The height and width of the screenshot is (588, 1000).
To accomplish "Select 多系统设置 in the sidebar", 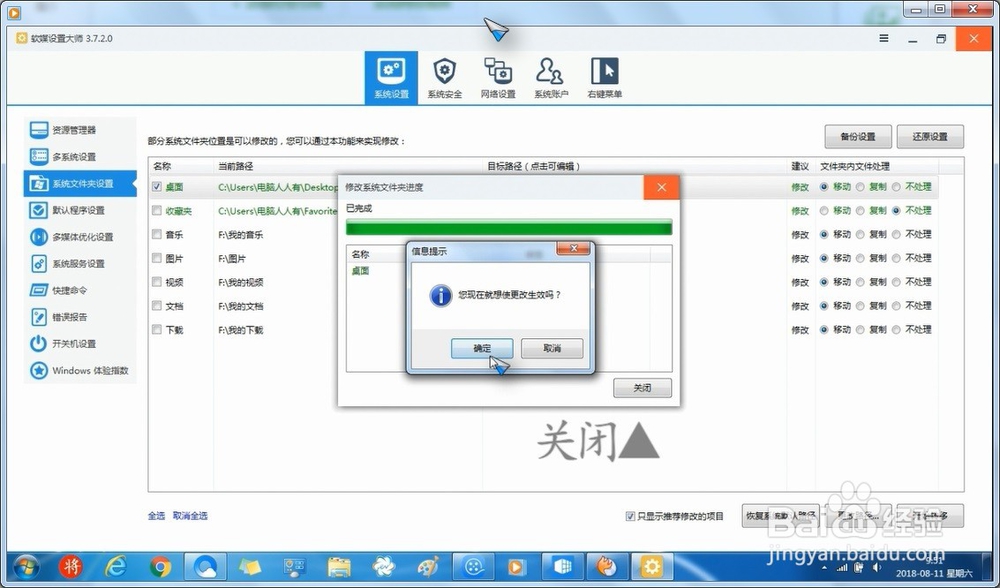I will click(80, 157).
